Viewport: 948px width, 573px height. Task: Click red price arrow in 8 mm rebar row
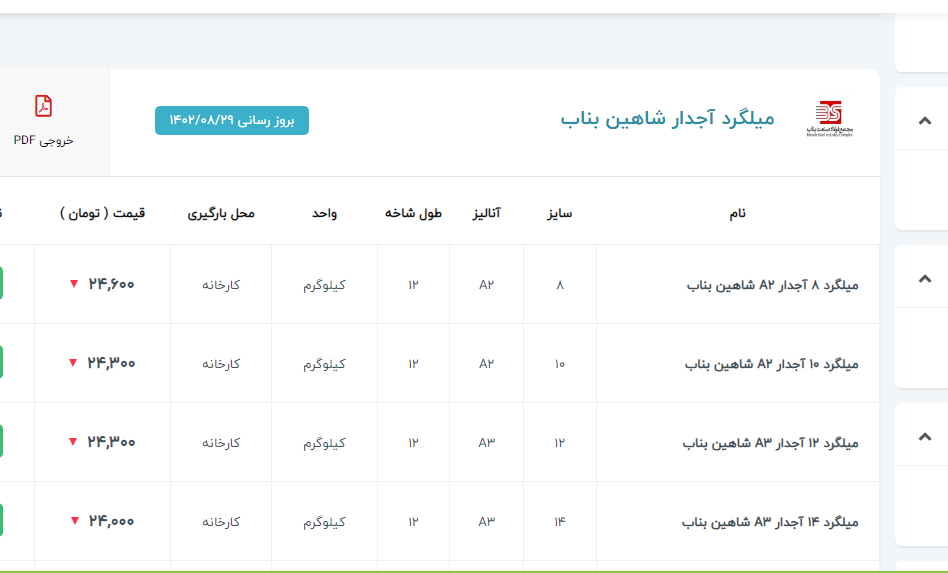73,284
